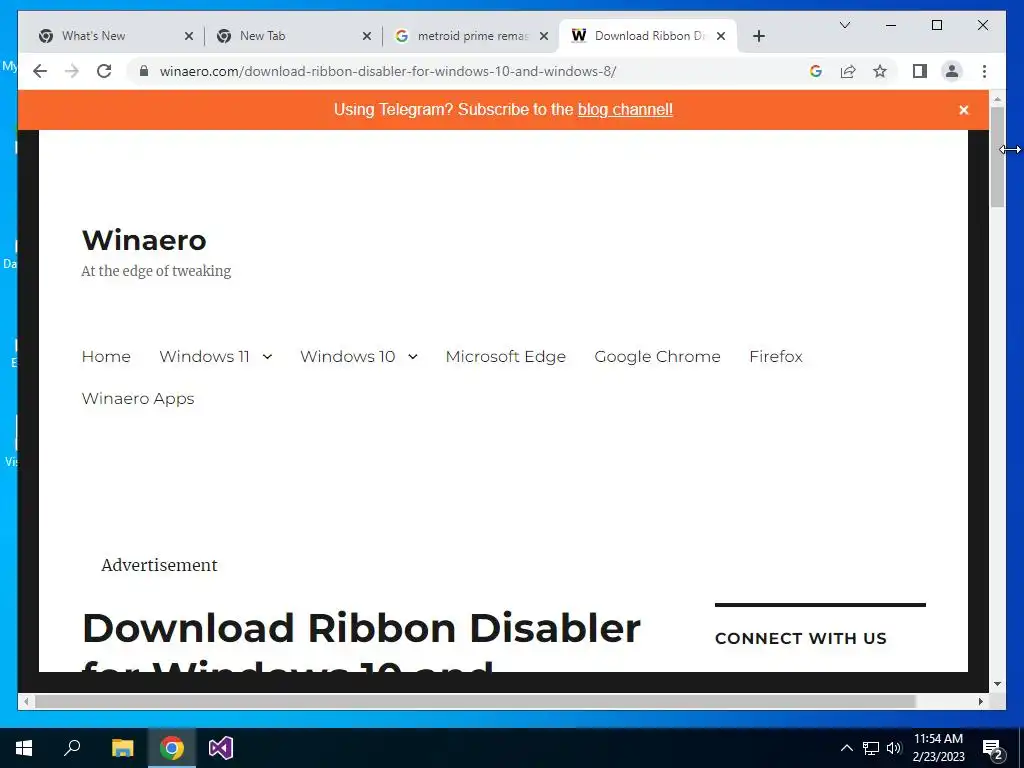Open Winaero Apps menu item
This screenshot has width=1024, height=768.
[138, 398]
